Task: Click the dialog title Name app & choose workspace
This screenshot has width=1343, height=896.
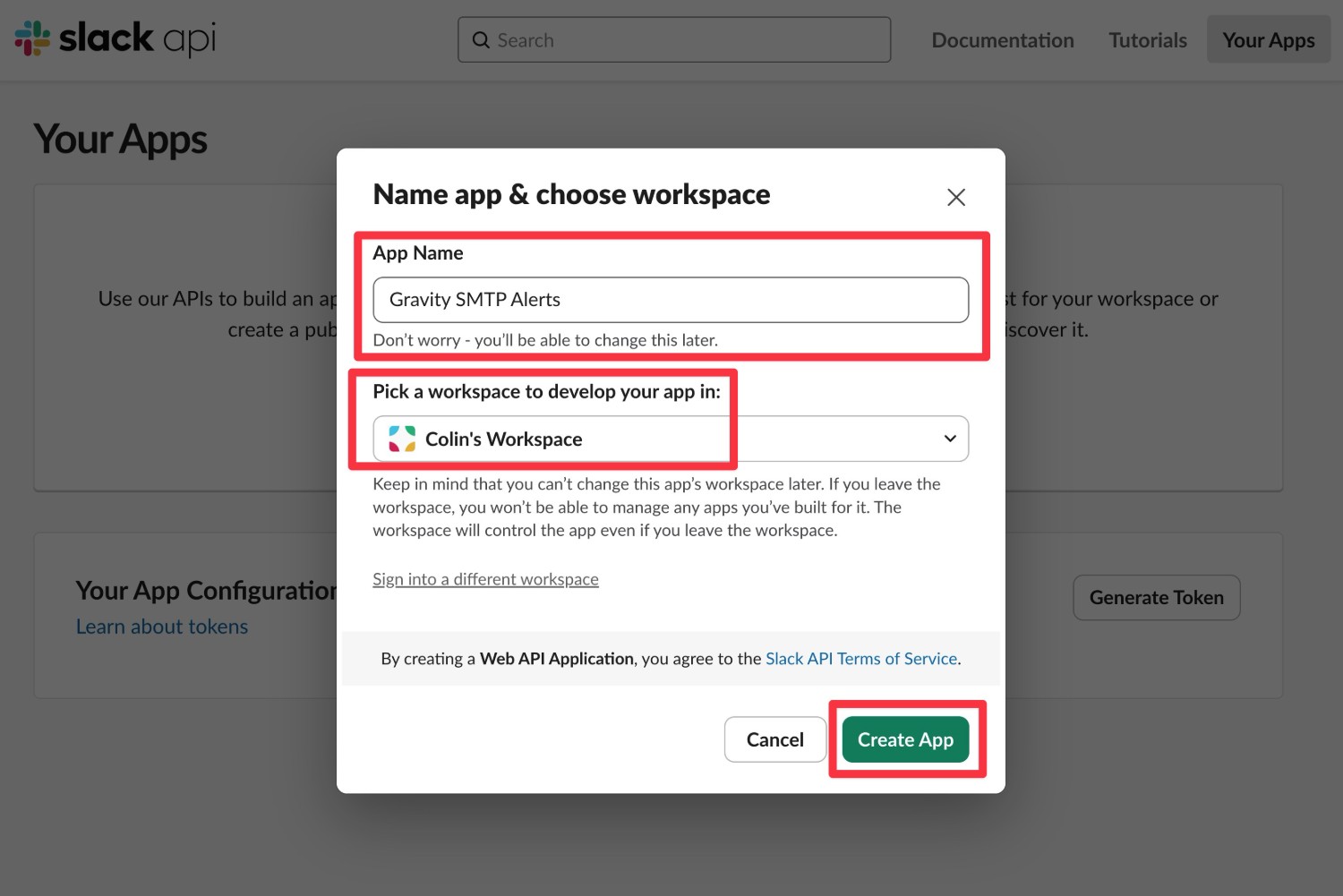Action: 571,194
